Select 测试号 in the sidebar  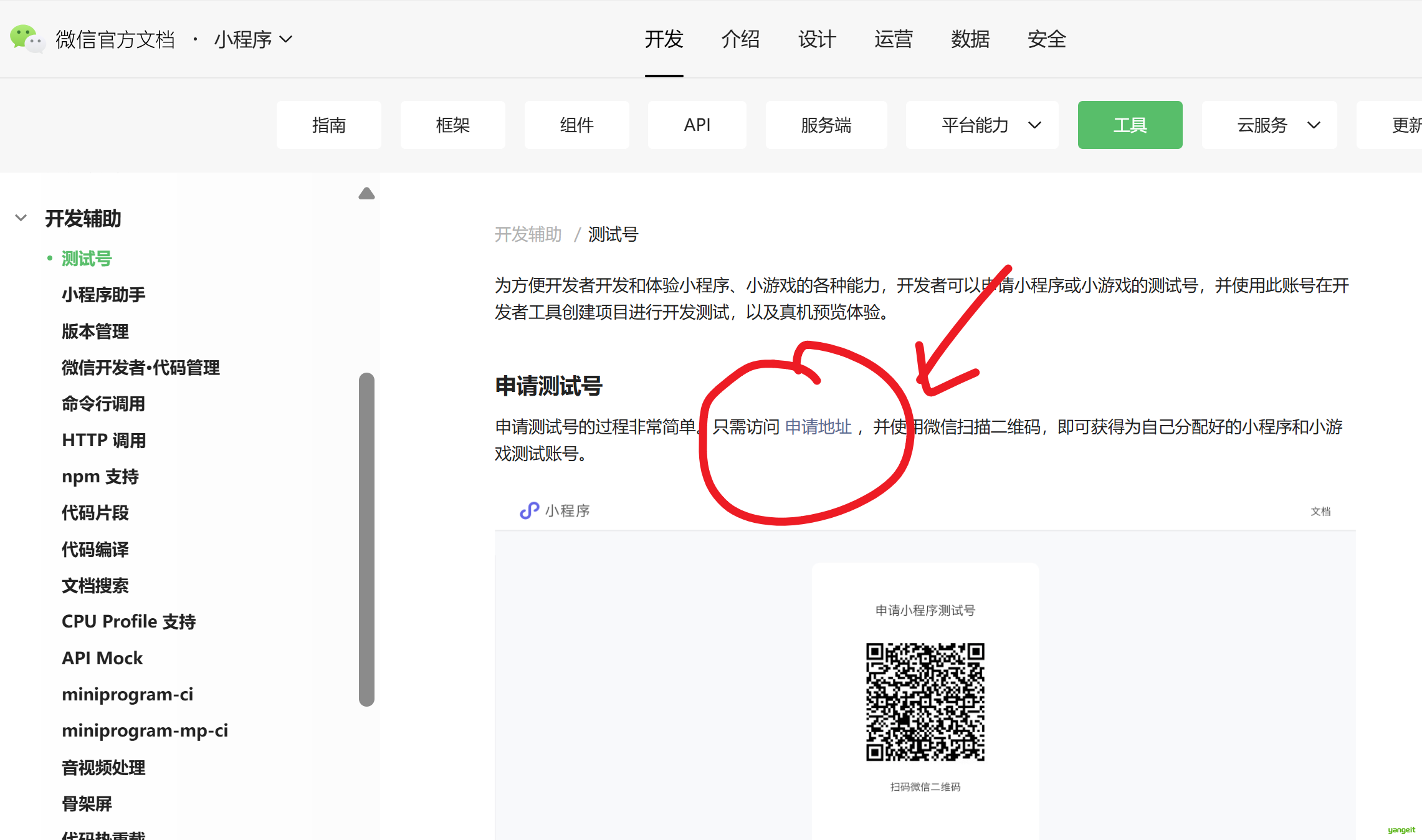(x=87, y=259)
